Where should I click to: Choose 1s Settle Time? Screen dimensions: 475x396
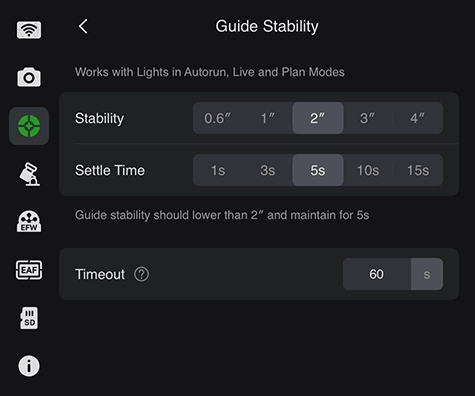218,170
